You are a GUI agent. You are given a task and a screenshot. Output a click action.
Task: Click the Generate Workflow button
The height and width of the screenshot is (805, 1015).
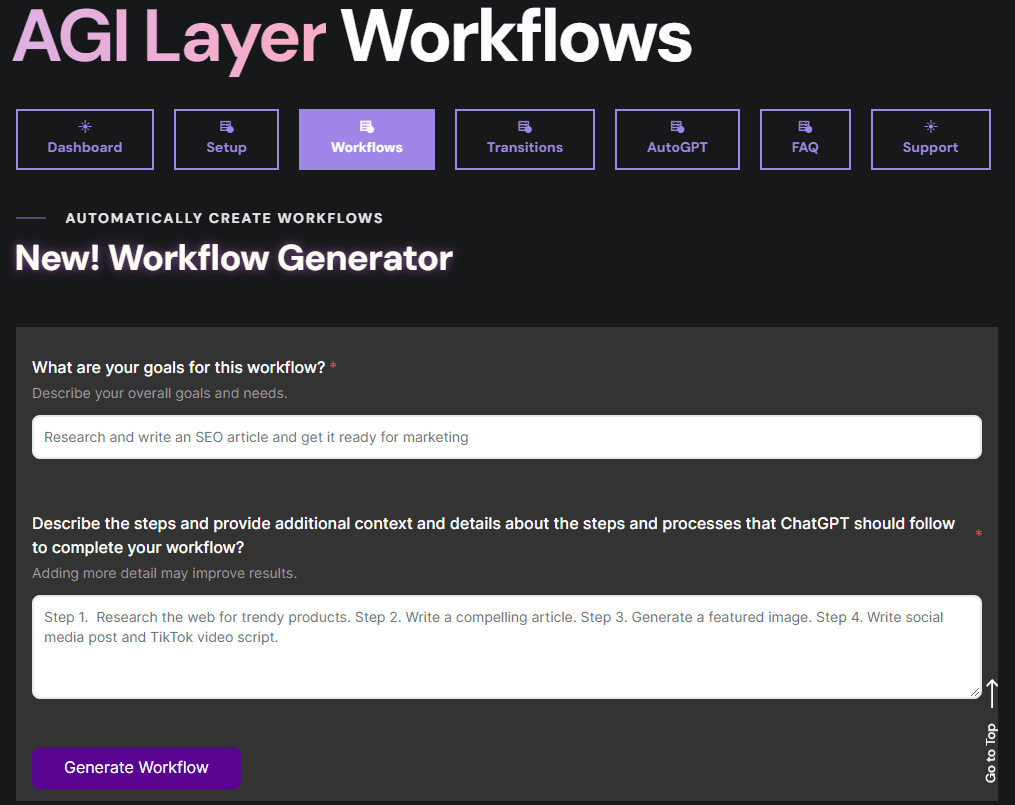tap(137, 767)
